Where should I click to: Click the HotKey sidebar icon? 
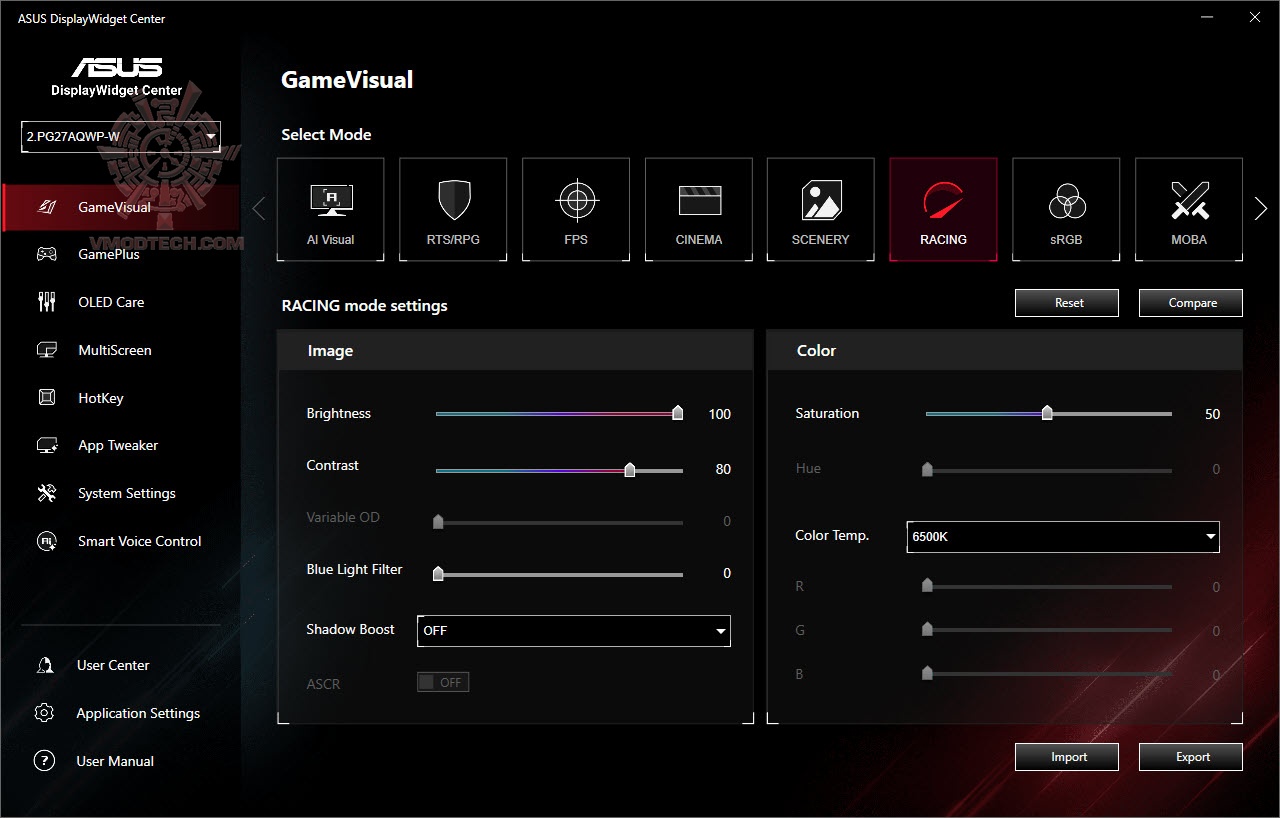point(46,398)
